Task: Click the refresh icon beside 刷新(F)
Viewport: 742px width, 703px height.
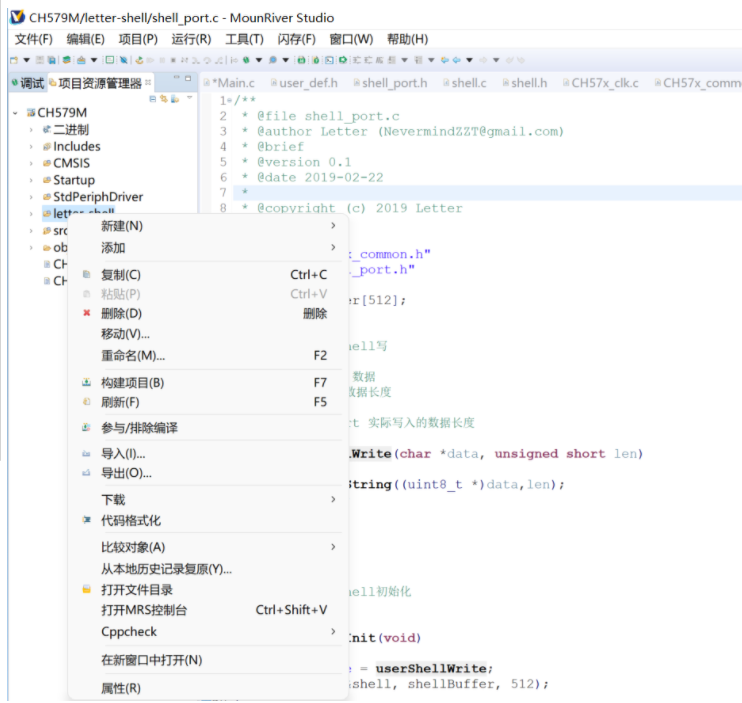Action: [87, 402]
